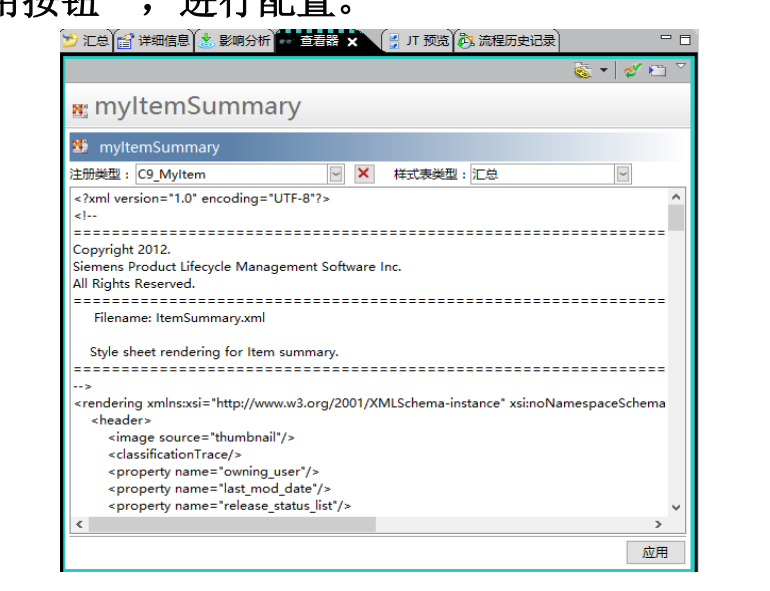This screenshot has height=591, width=770.
Task: Click the folder-window toolbar icon
Action: (657, 71)
